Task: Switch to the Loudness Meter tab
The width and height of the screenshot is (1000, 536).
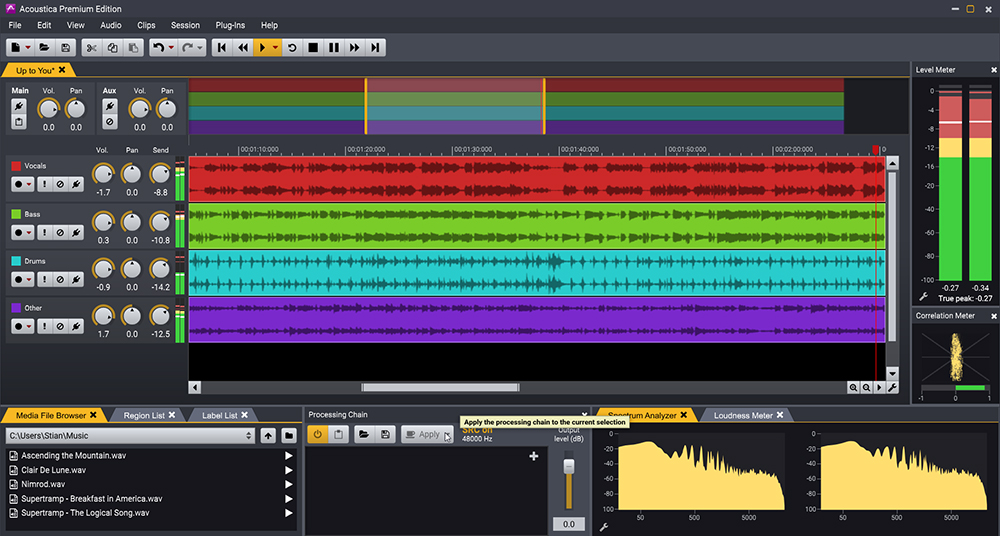Action: pyautogui.click(x=741, y=415)
